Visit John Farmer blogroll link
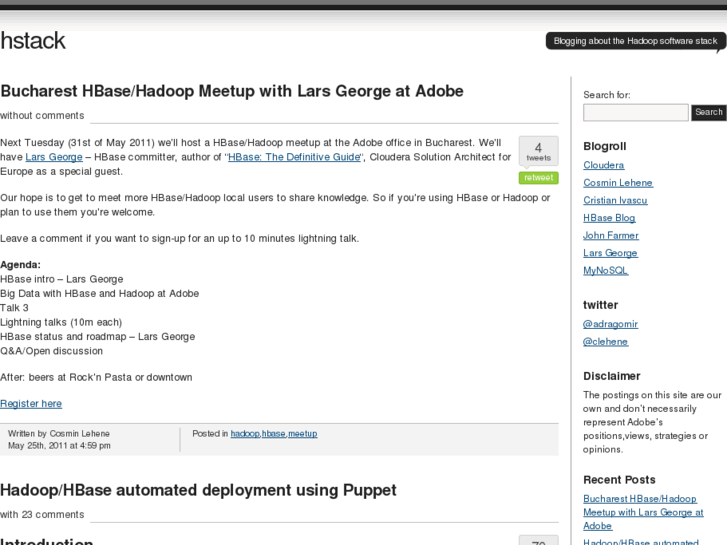 click(x=611, y=236)
